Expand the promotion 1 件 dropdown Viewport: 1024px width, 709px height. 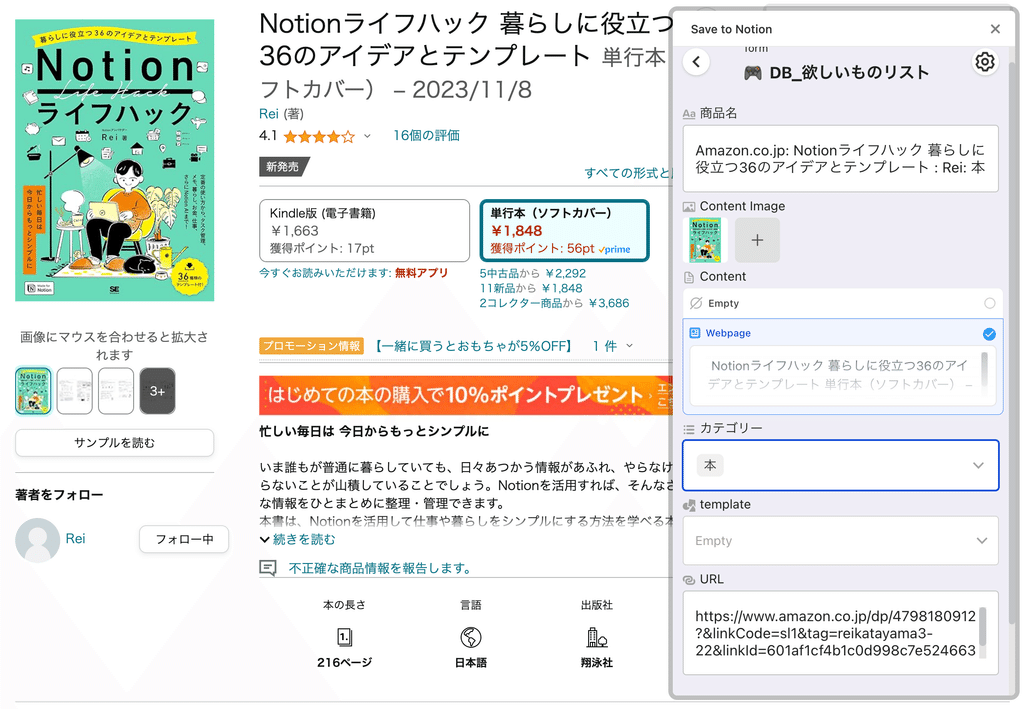[613, 346]
